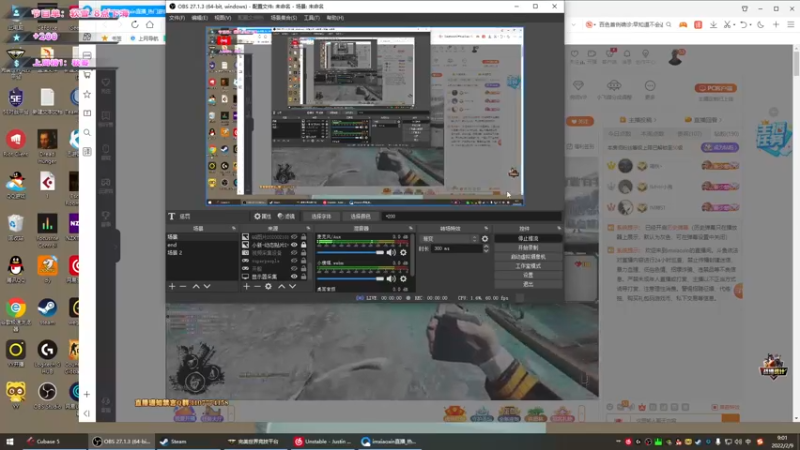The height and width of the screenshot is (450, 800).
Task: Adjust transition duration 300 ms stepper
Action: (486, 248)
